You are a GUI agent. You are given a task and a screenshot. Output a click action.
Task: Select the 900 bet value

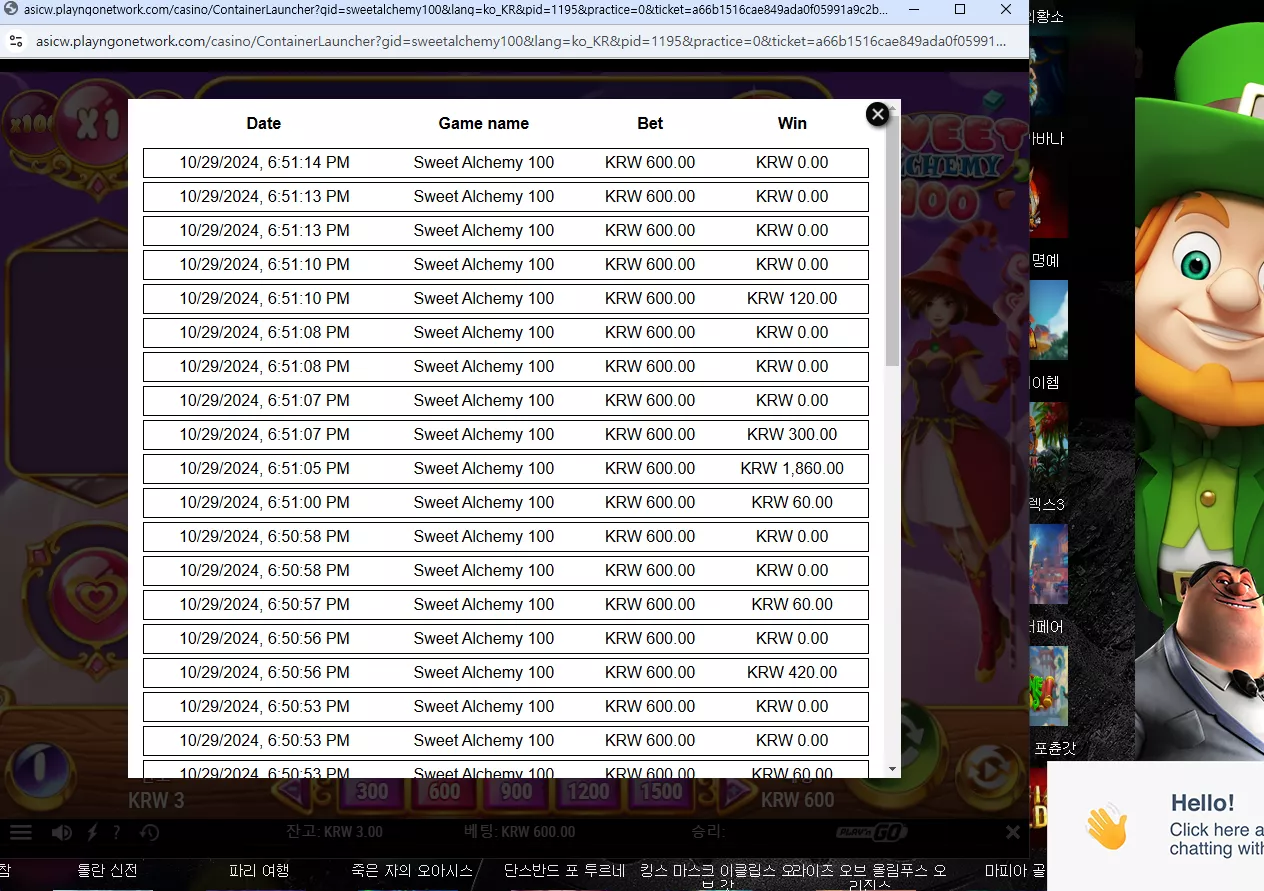coord(516,792)
